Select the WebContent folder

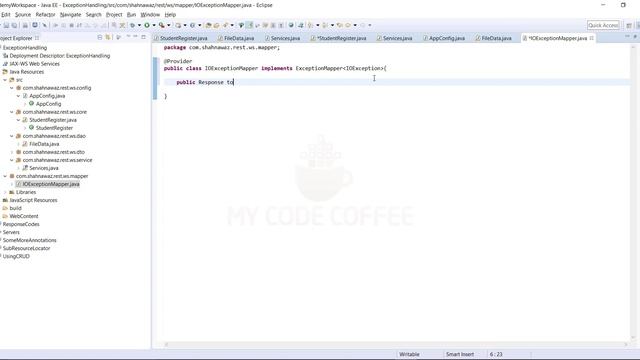pyautogui.click(x=24, y=216)
